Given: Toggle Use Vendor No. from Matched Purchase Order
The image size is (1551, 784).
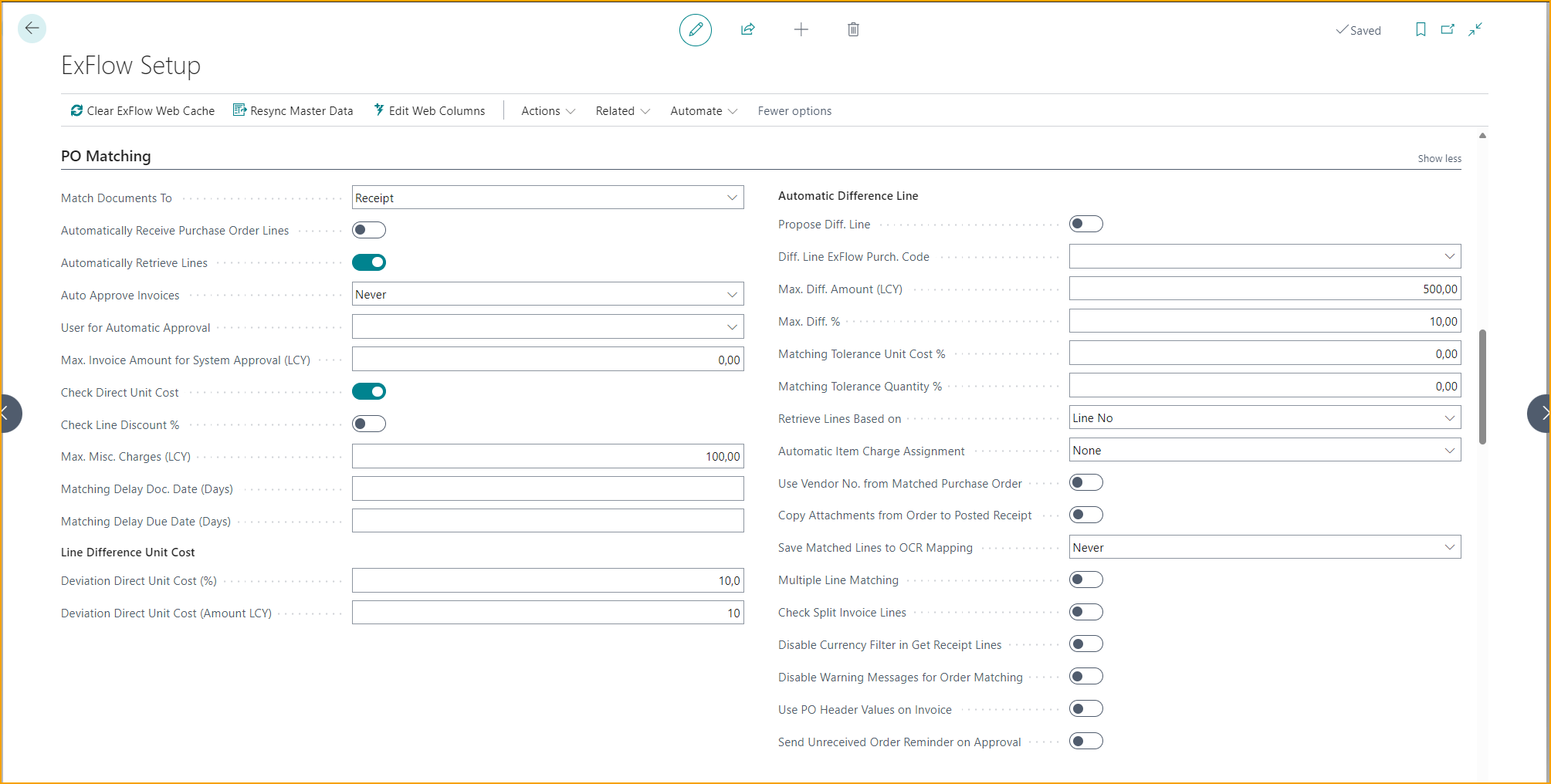Looking at the screenshot, I should point(1086,482).
